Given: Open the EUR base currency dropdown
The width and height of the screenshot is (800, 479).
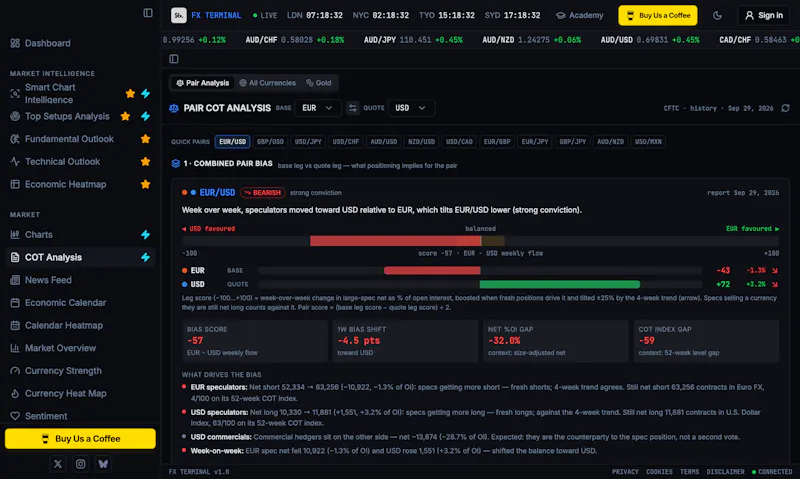Looking at the screenshot, I should 317,108.
